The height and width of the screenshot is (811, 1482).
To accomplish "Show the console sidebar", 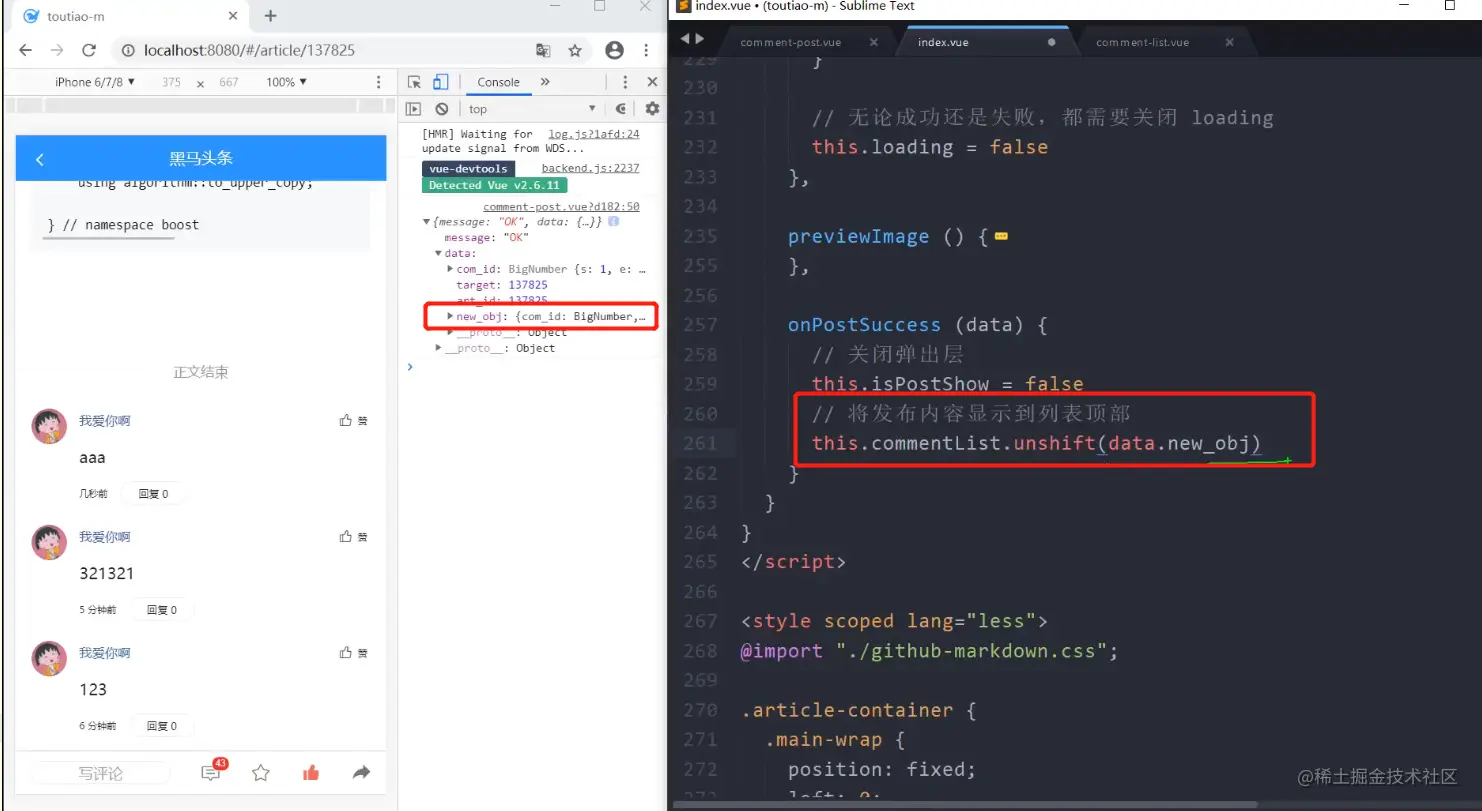I will coord(414,109).
